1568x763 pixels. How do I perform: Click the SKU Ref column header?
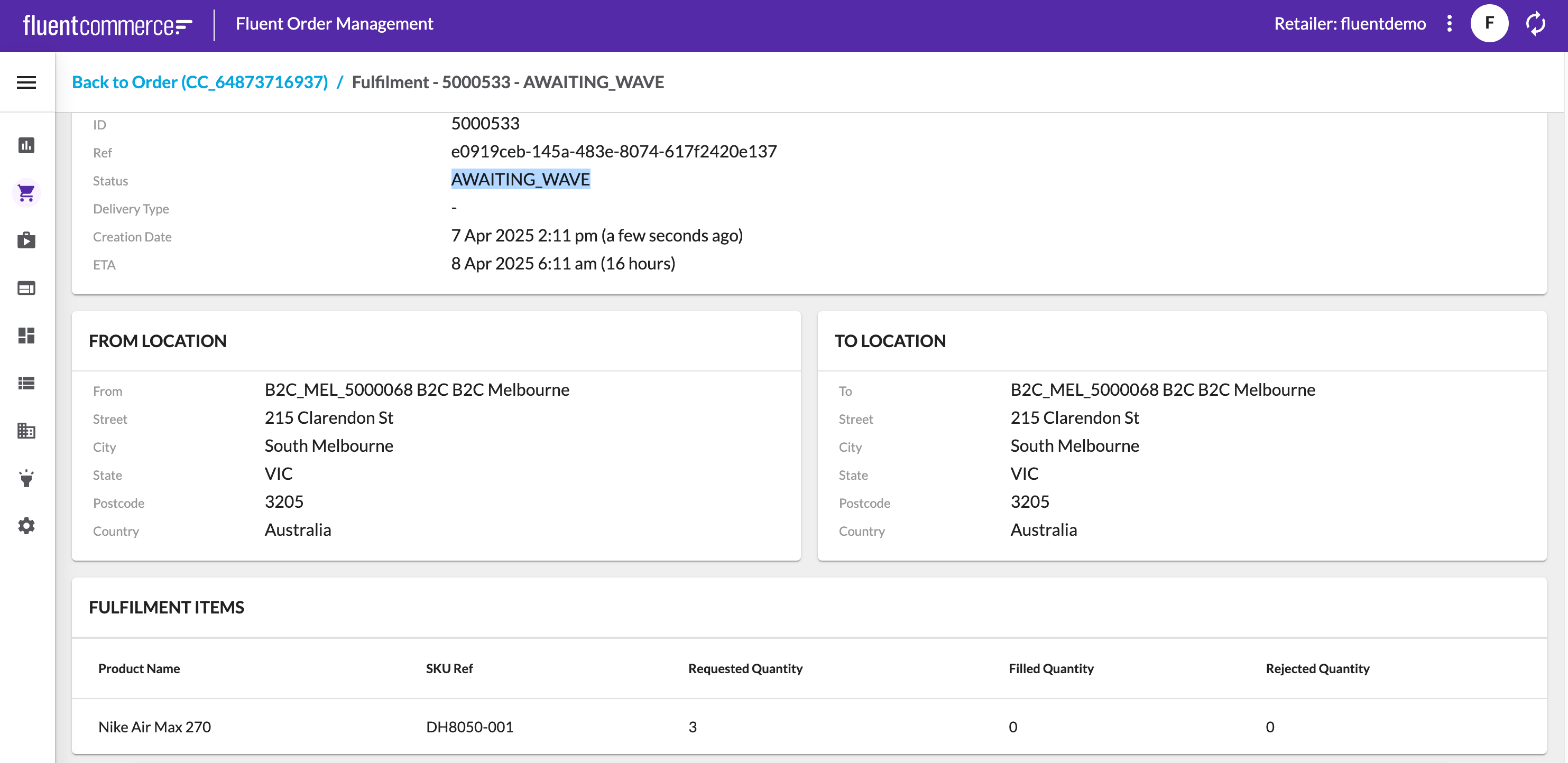(449, 669)
